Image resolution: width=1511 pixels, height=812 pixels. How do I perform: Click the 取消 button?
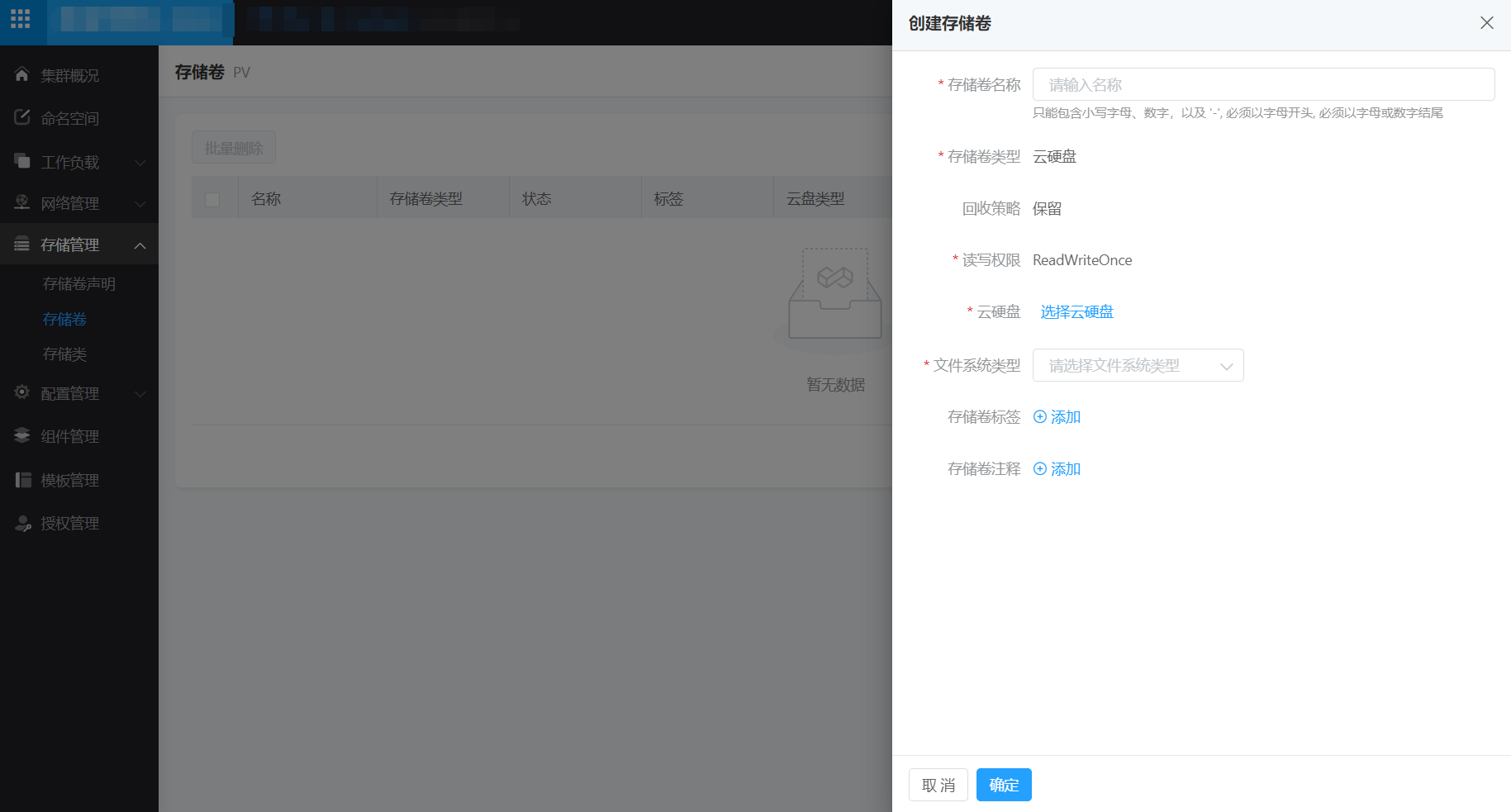(x=938, y=785)
